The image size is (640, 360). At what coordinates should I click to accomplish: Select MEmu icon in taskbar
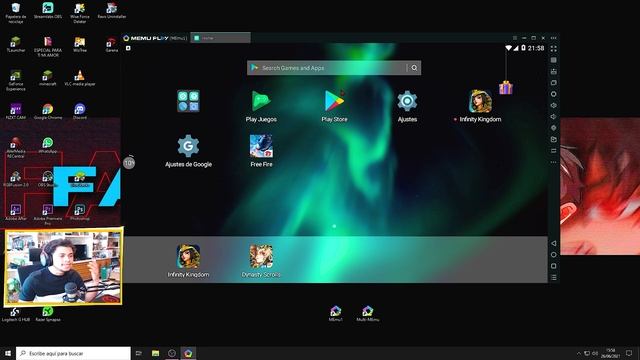(x=188, y=353)
